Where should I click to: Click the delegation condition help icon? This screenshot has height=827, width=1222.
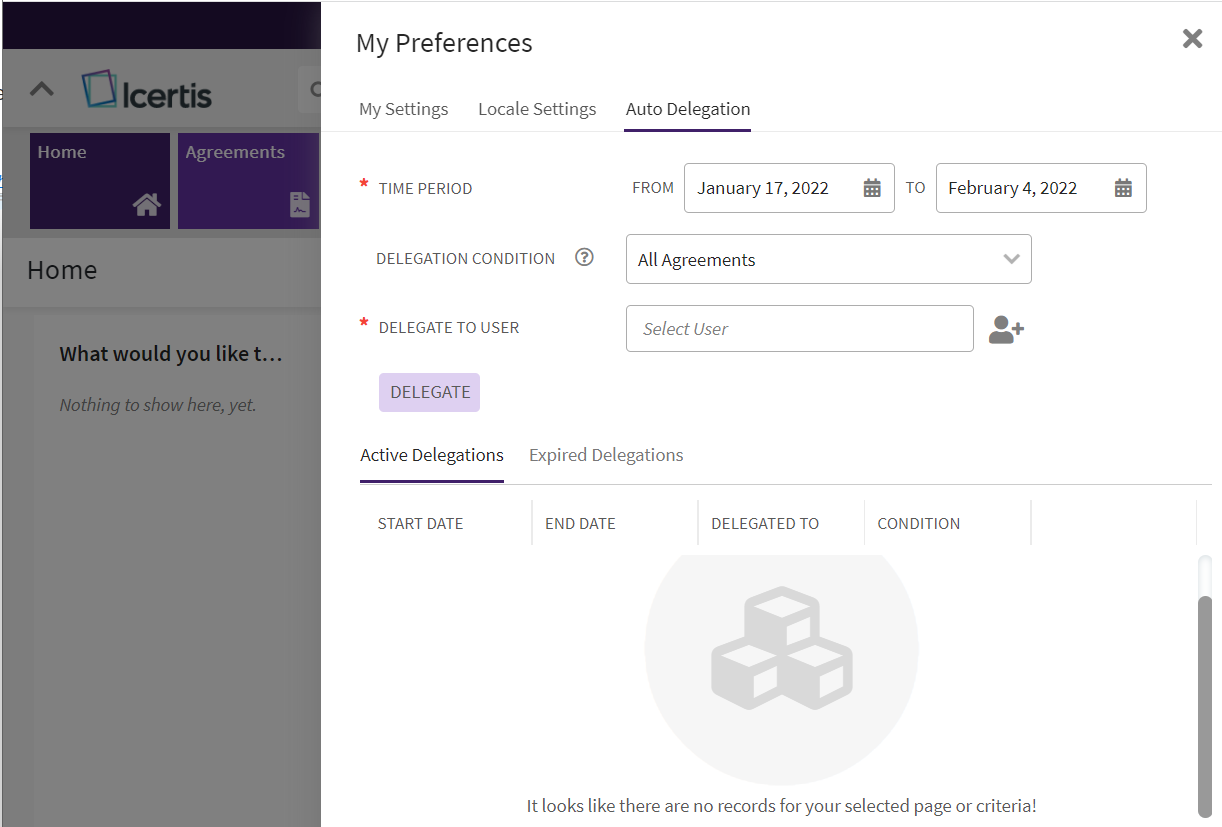coord(584,258)
